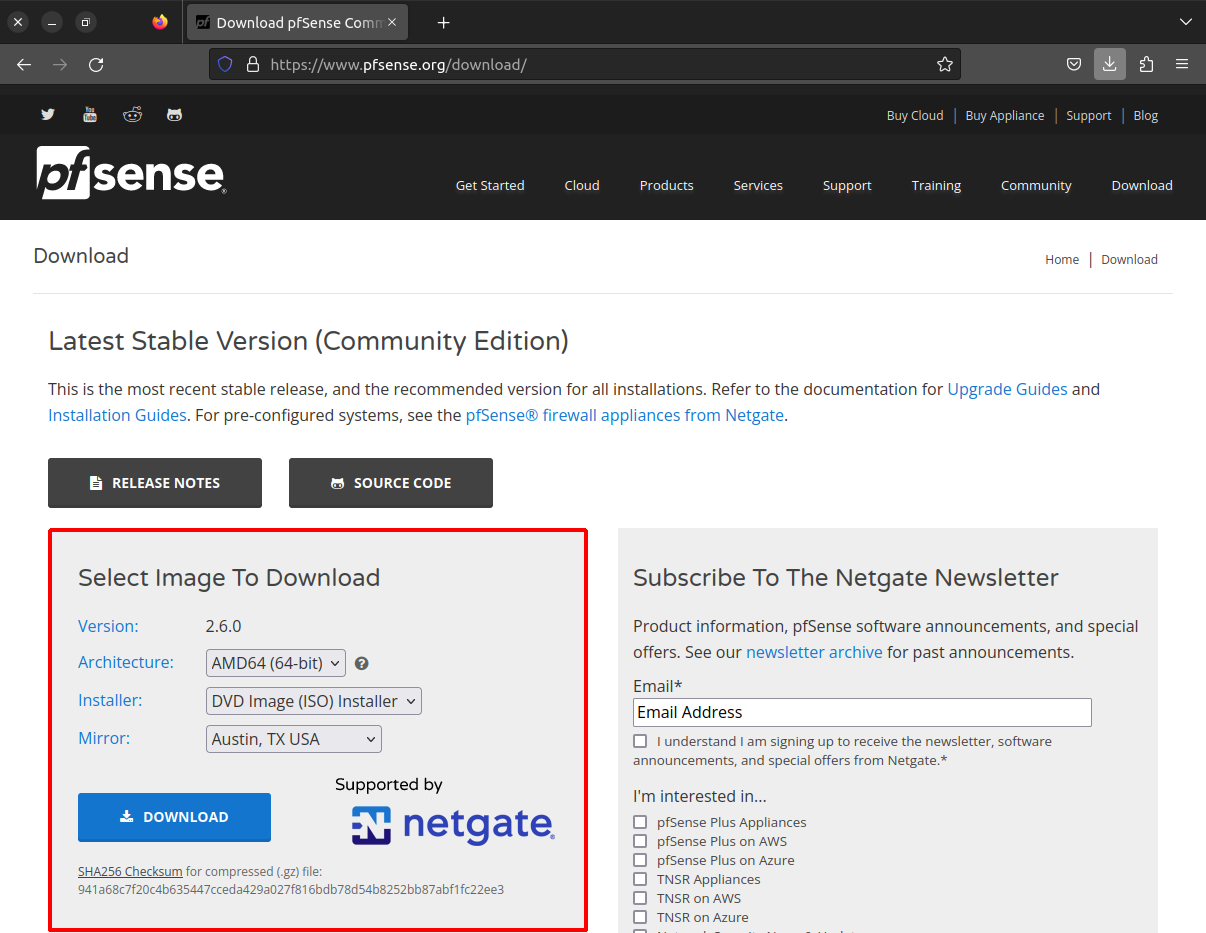Open a new browser tab

pyautogui.click(x=443, y=22)
